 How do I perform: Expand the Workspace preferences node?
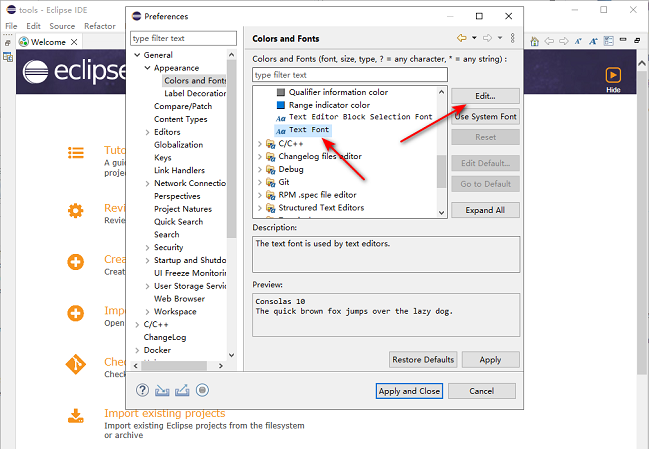click(147, 312)
